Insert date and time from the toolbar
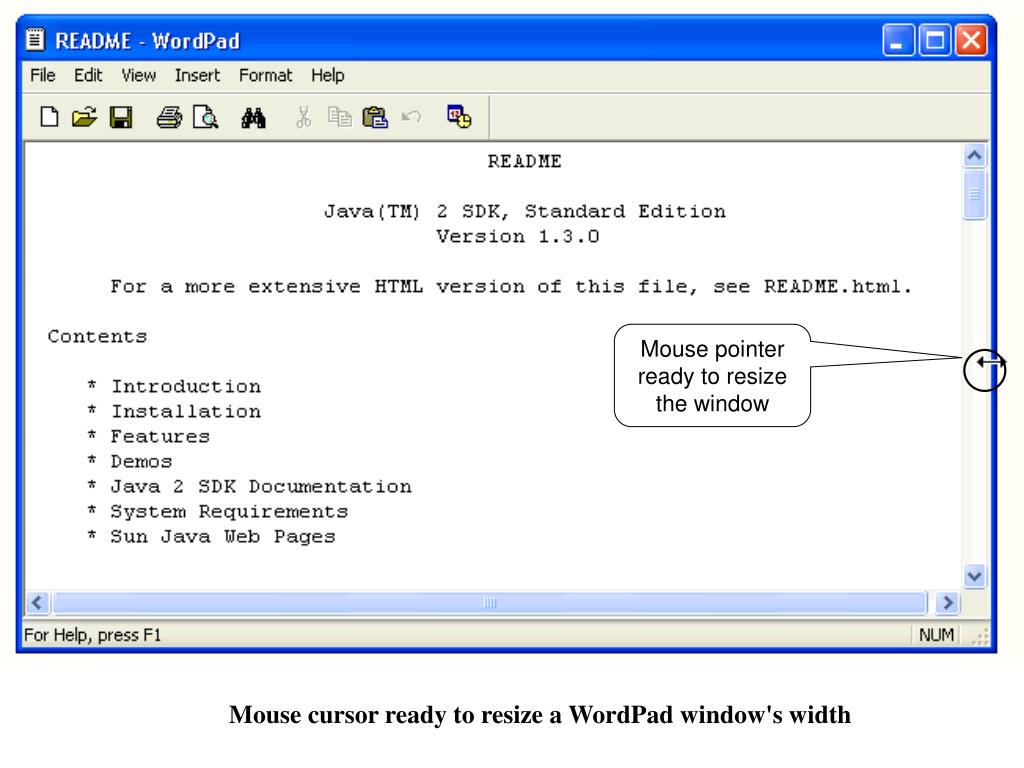1024x768 pixels. [459, 117]
